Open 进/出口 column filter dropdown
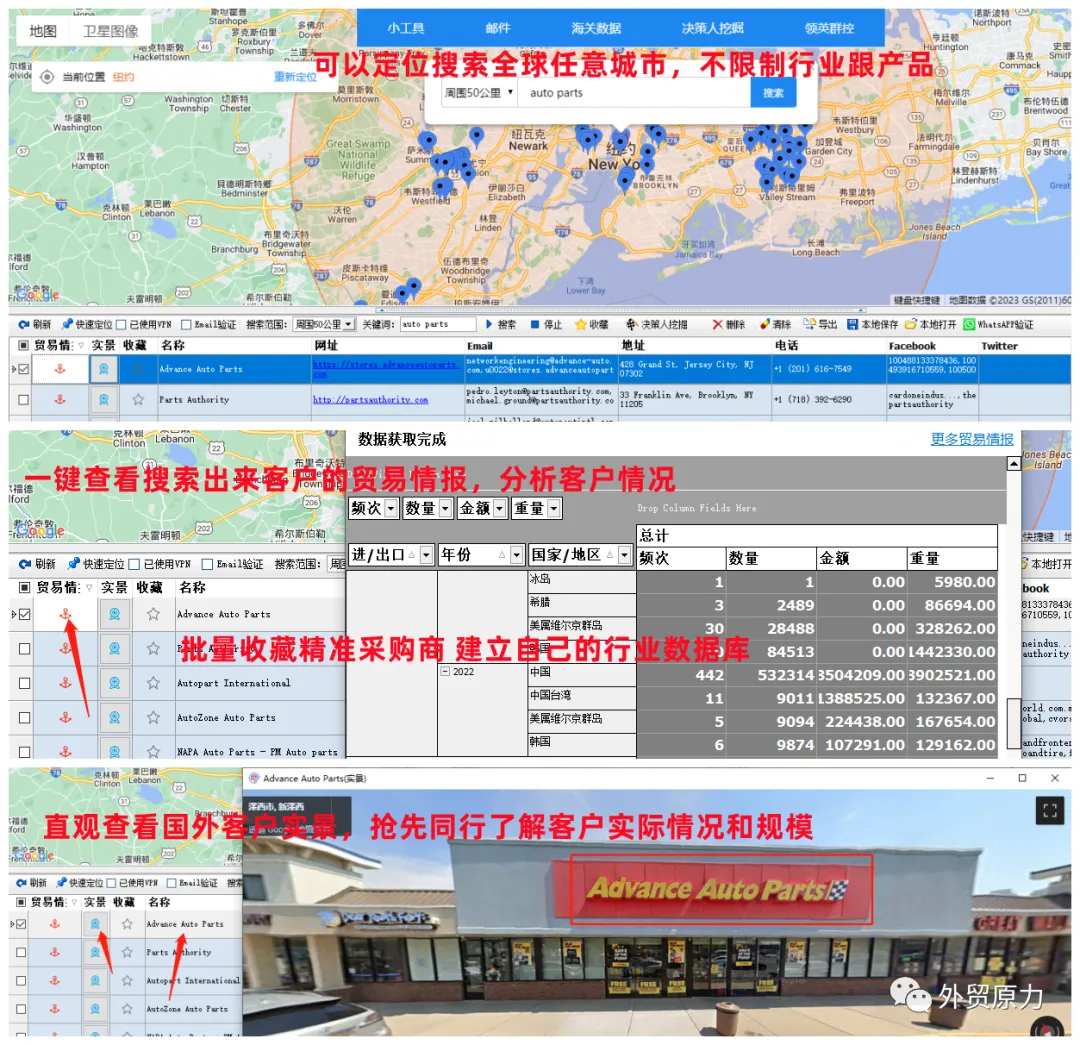This screenshot has height=1045, width=1080. pos(426,555)
